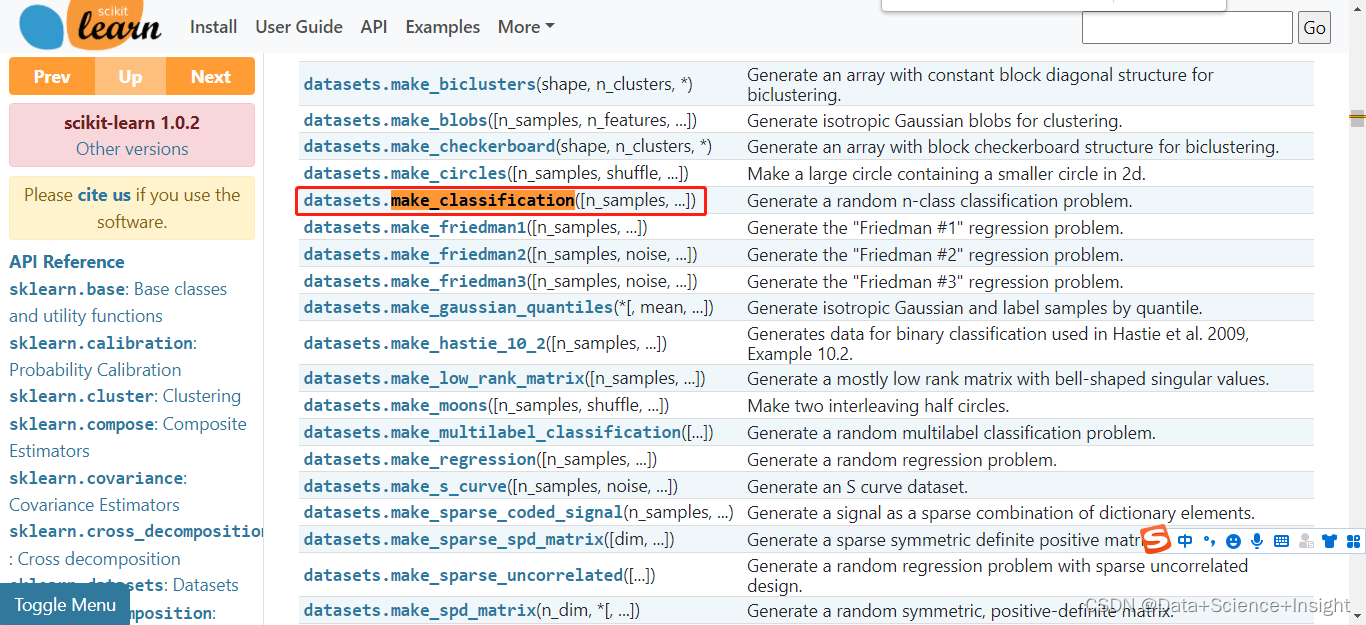Switch Chinese/English input via 中 icon
Viewport: 1366px width, 625px height.
[x=1185, y=540]
